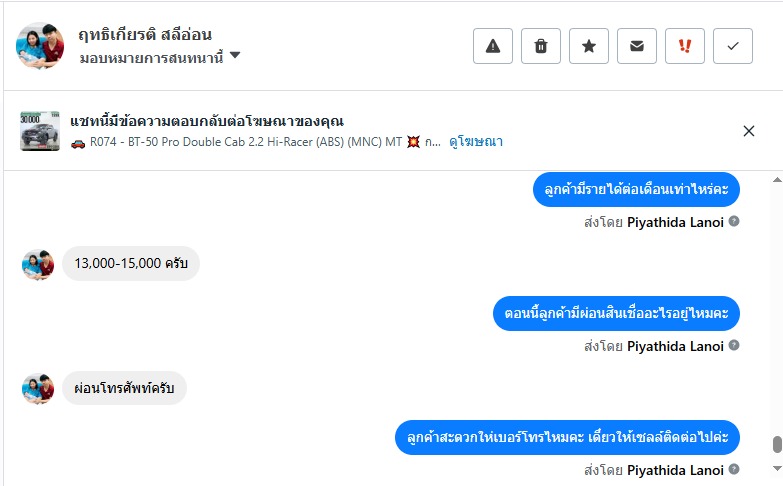Click avatar beside 13,000-15,000 ครับ message
Viewport: 783px width, 486px height.
[38, 264]
